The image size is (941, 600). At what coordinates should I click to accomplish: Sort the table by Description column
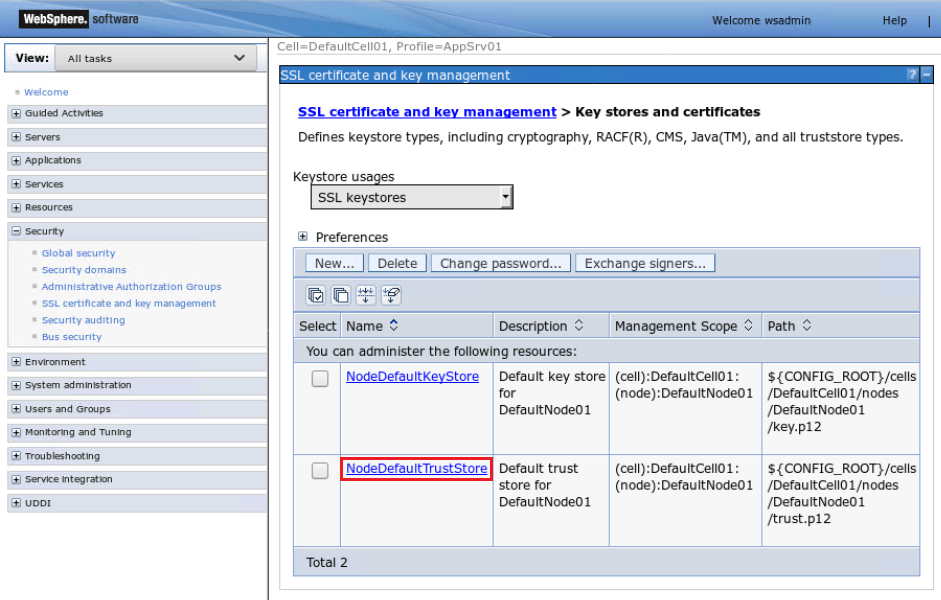pyautogui.click(x=579, y=325)
